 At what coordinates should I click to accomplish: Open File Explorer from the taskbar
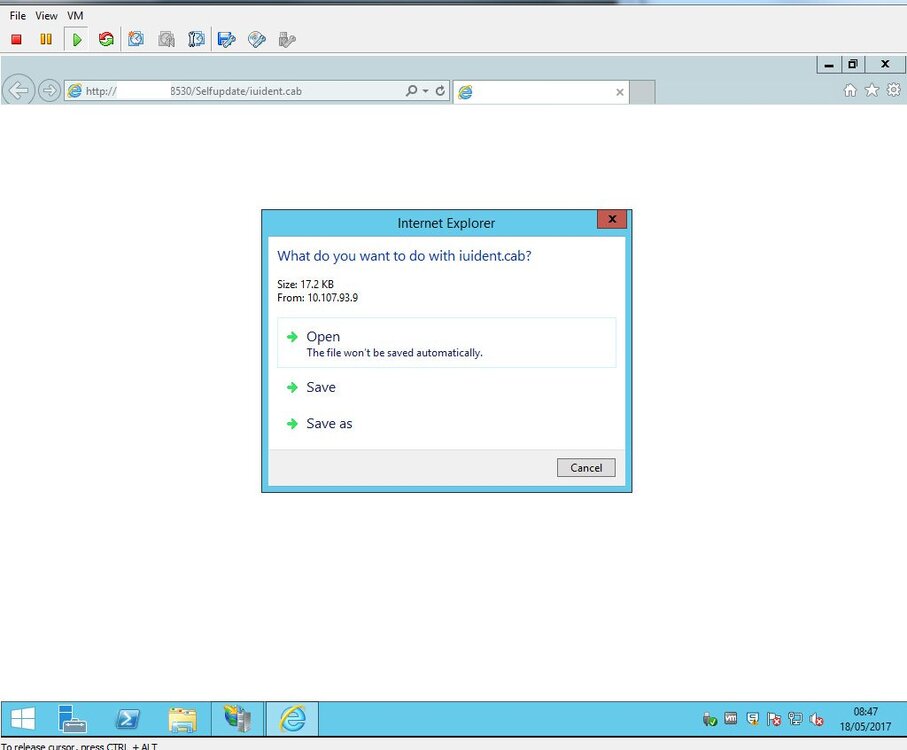click(182, 719)
